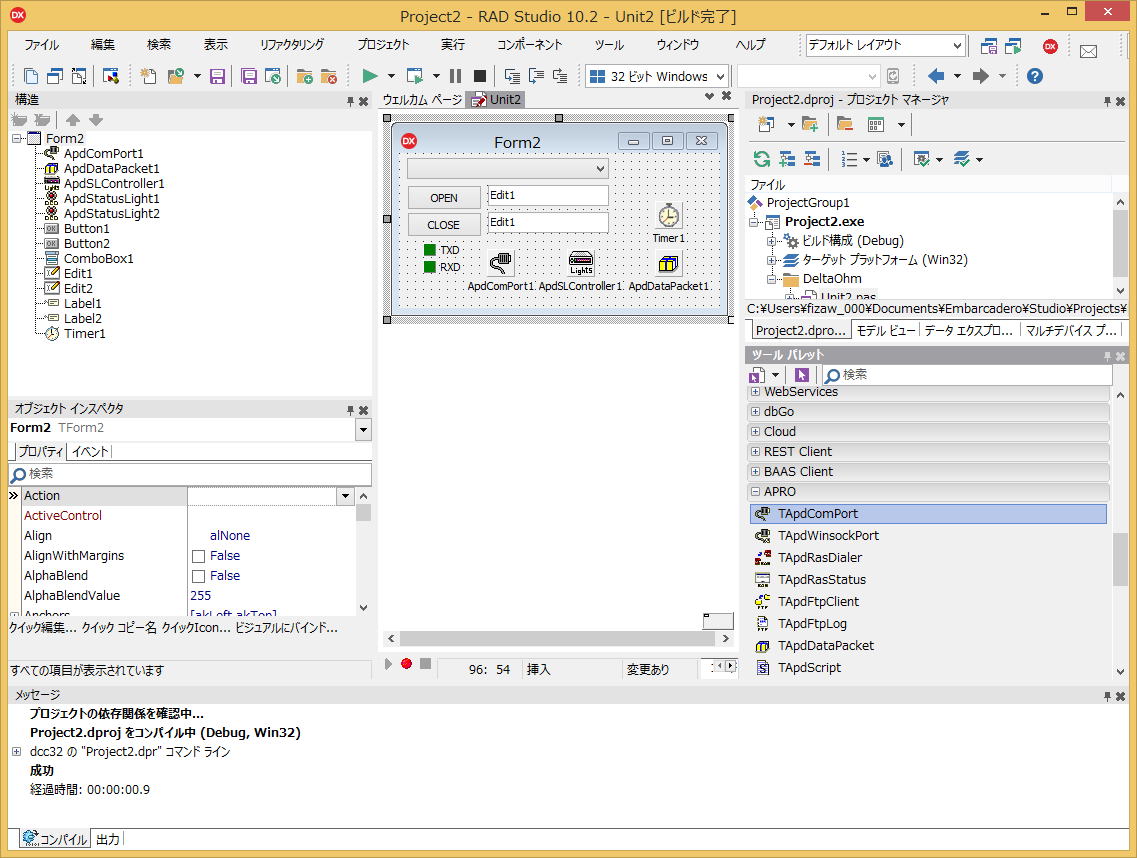Viewport: 1137px width, 858px height.
Task: Expand dcc32 command line message
Action: pos(17,751)
